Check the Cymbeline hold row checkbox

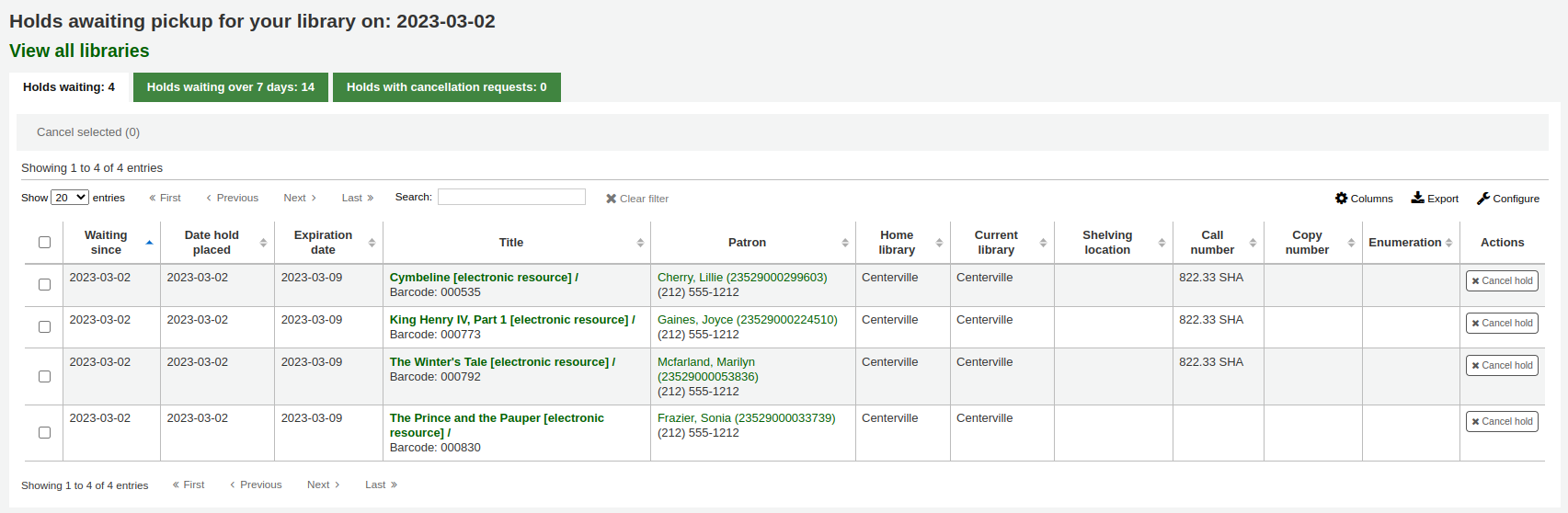[x=44, y=285]
